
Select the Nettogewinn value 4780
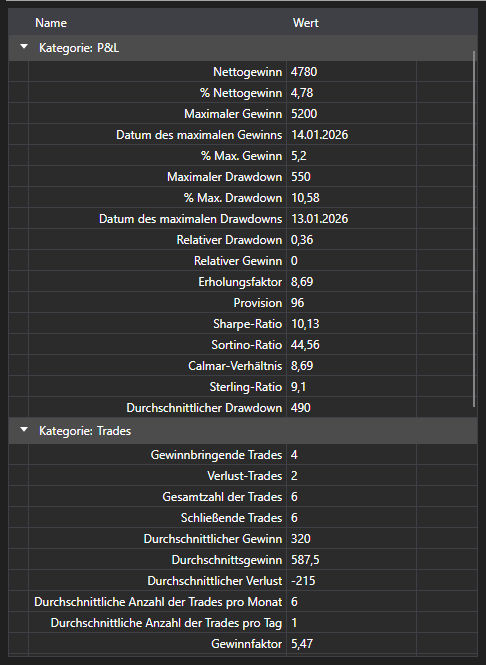coord(304,72)
